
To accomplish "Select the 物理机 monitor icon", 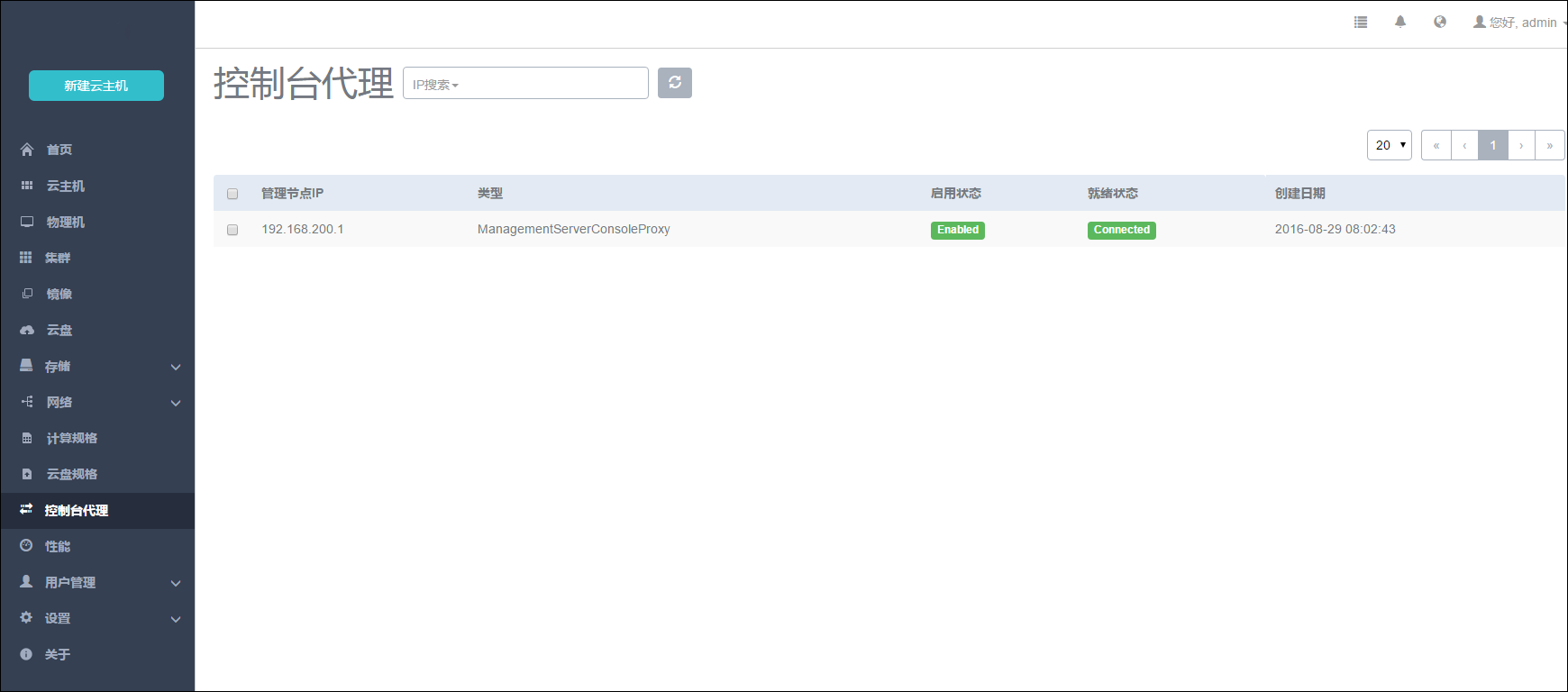I will [x=27, y=222].
